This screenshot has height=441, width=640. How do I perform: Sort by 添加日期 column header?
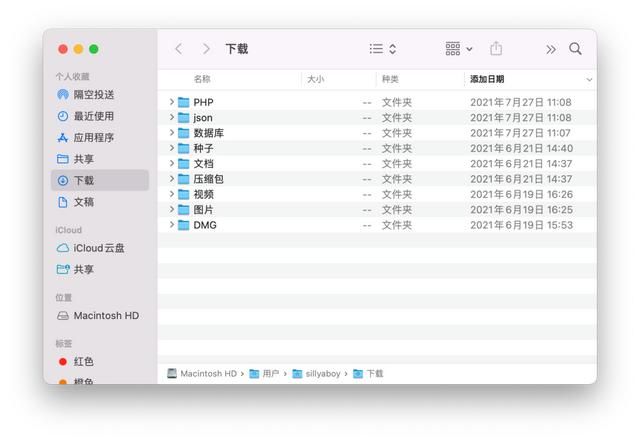click(x=487, y=79)
